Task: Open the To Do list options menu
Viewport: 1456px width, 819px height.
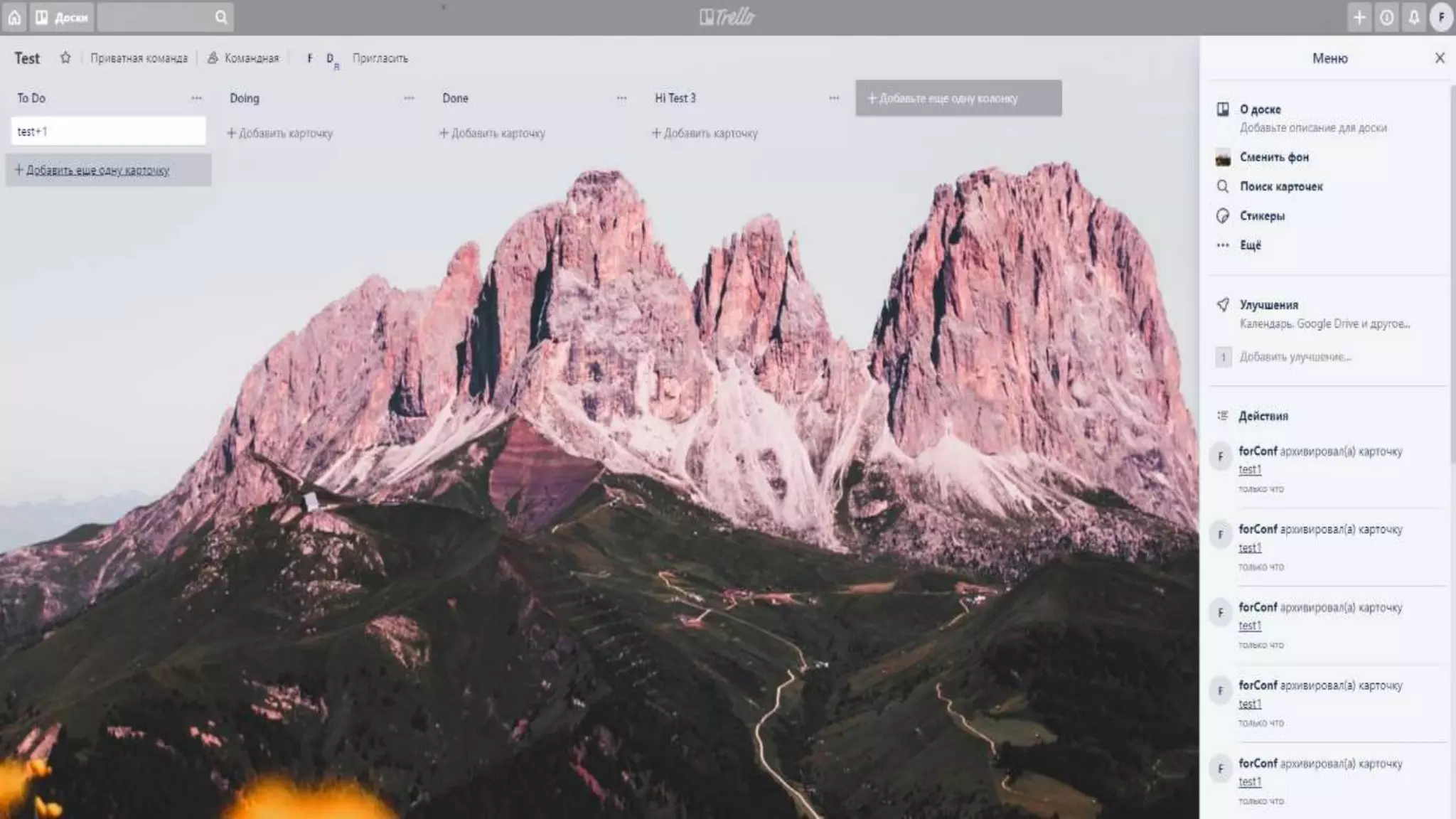Action: pyautogui.click(x=196, y=98)
